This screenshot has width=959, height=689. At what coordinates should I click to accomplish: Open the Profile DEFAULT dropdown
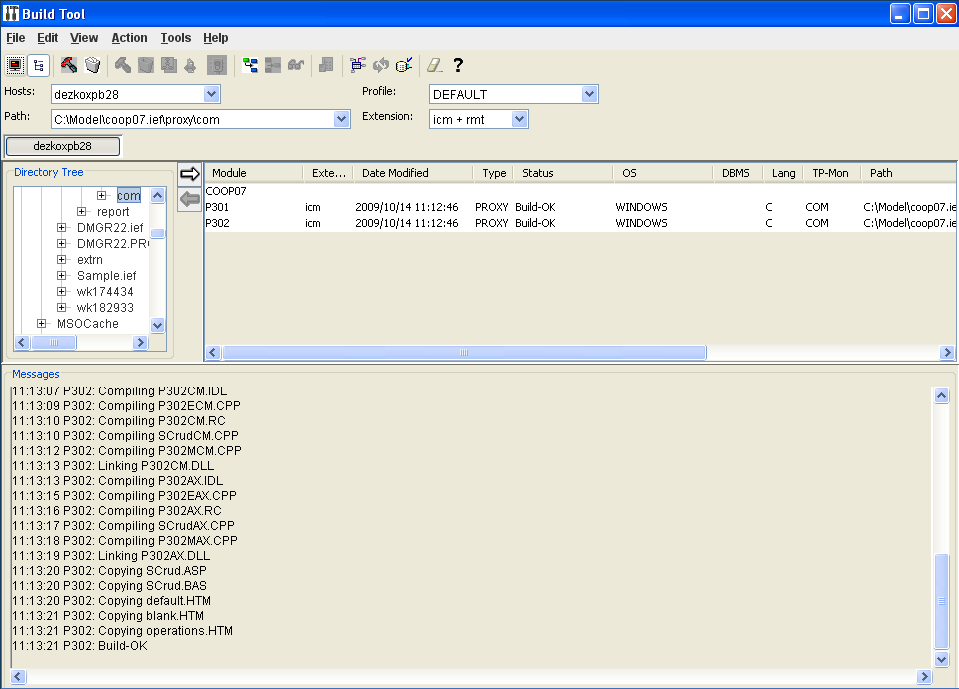(590, 94)
